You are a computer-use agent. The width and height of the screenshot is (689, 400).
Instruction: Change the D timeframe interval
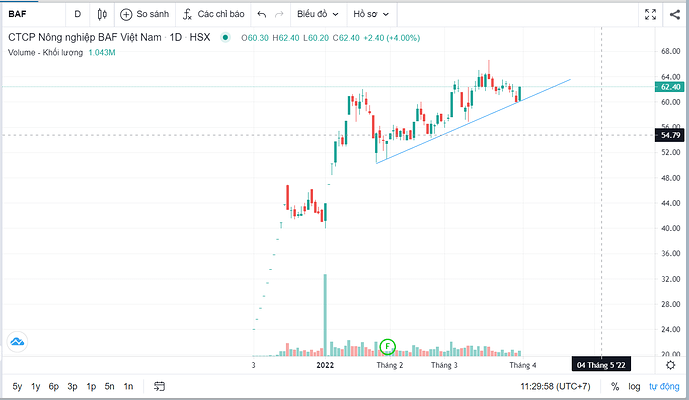click(77, 14)
